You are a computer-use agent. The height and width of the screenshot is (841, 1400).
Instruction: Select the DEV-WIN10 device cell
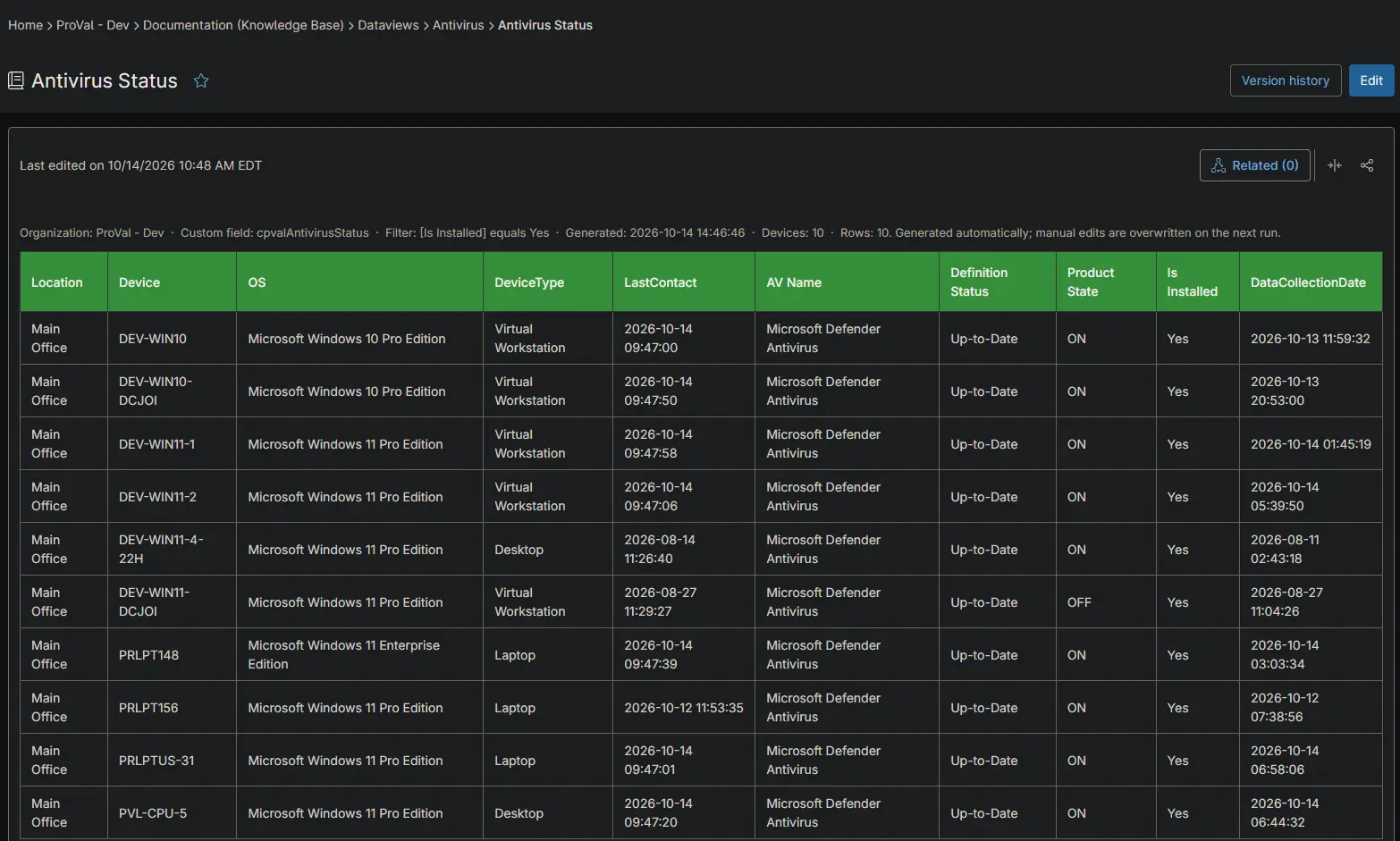[173, 339]
